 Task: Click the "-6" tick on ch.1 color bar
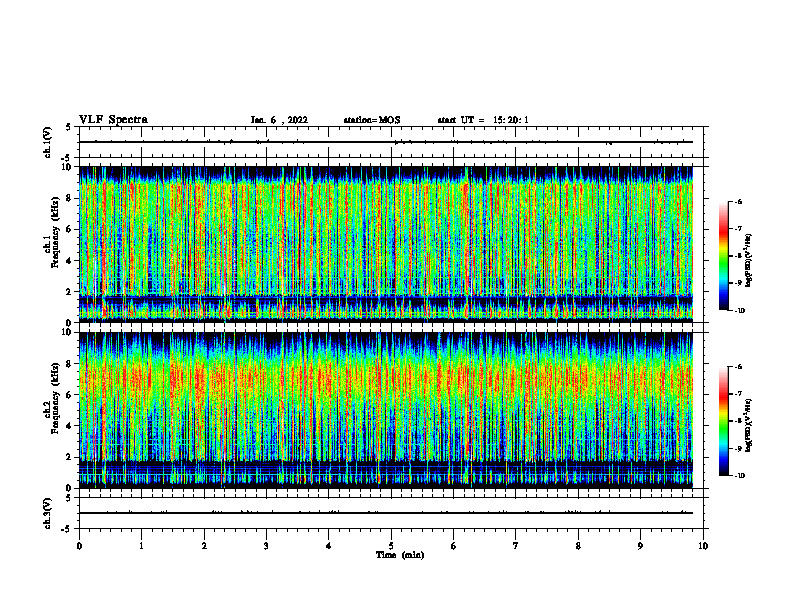[x=738, y=201]
